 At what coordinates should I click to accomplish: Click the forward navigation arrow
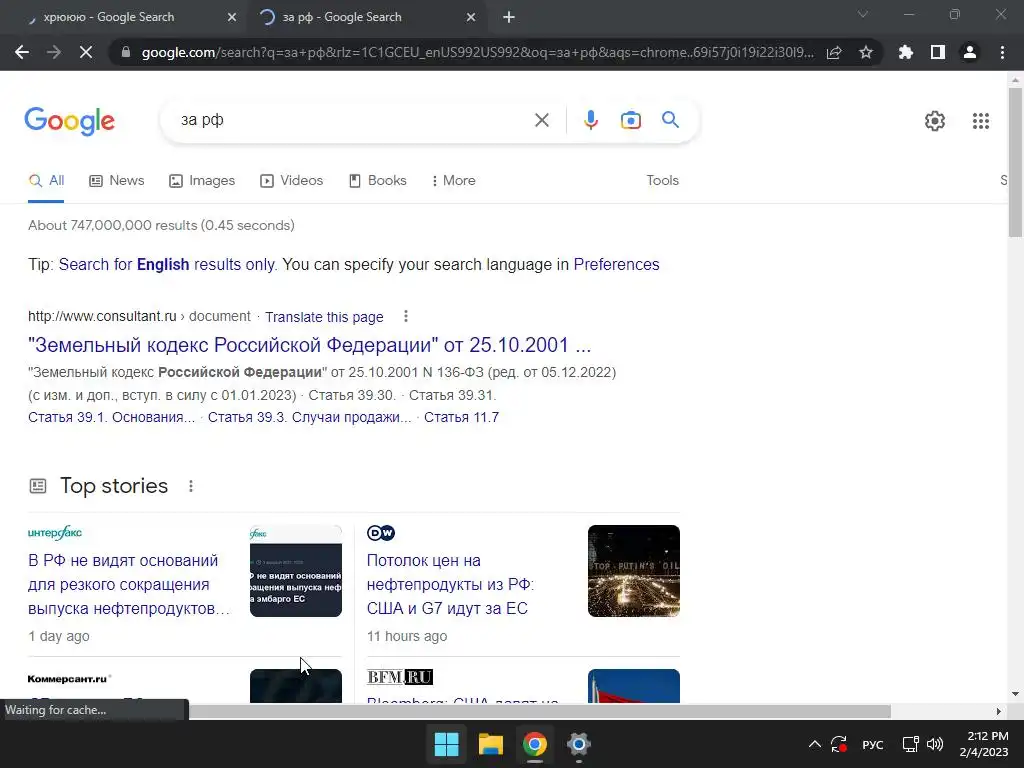[54, 52]
